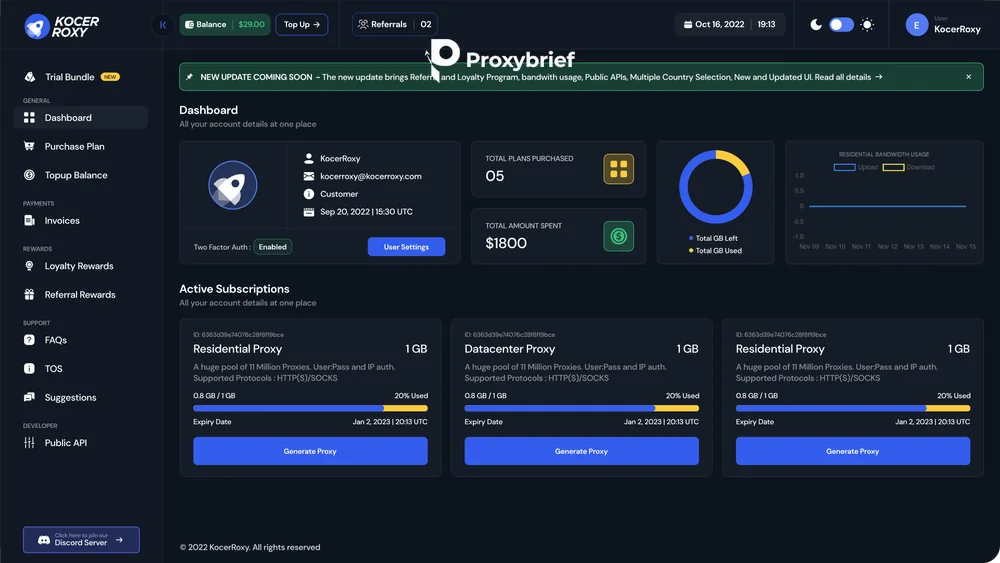Click the Invoices document icon

click(29, 221)
